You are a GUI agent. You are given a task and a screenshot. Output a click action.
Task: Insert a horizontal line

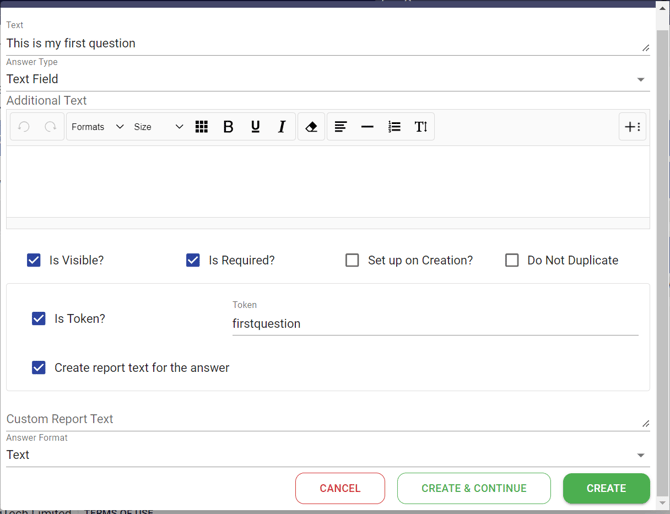click(x=367, y=127)
